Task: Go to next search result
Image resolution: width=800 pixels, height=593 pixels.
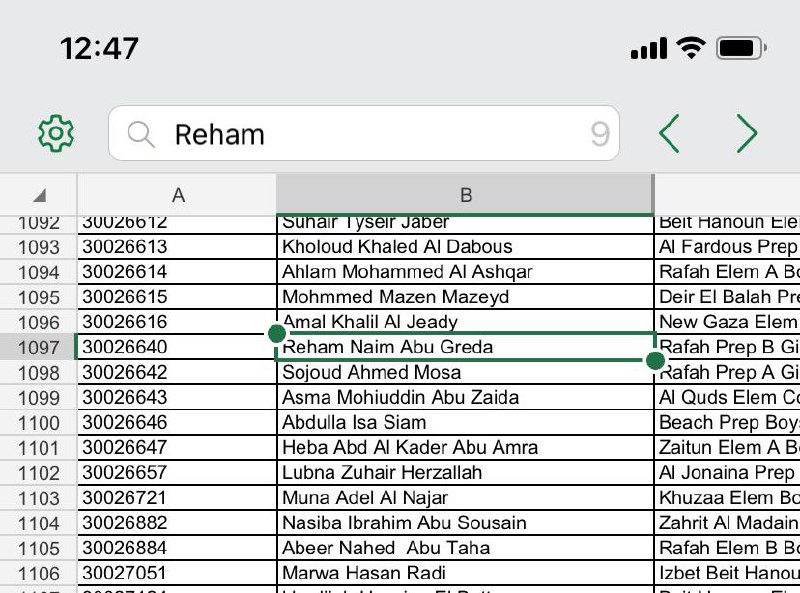Action: point(746,133)
